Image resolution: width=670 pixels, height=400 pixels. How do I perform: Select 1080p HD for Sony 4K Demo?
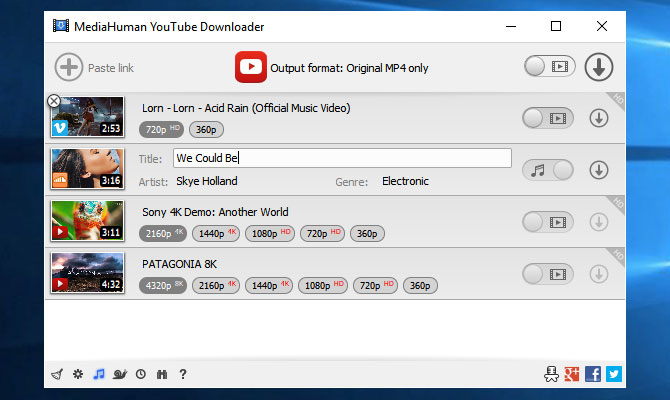tap(270, 234)
